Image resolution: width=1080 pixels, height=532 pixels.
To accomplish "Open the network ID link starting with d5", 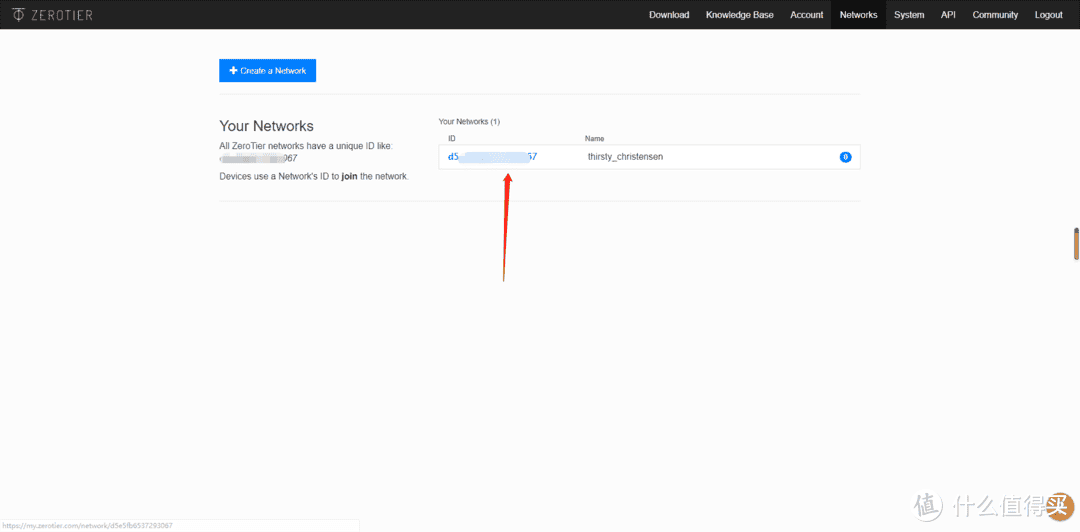I will (492, 157).
